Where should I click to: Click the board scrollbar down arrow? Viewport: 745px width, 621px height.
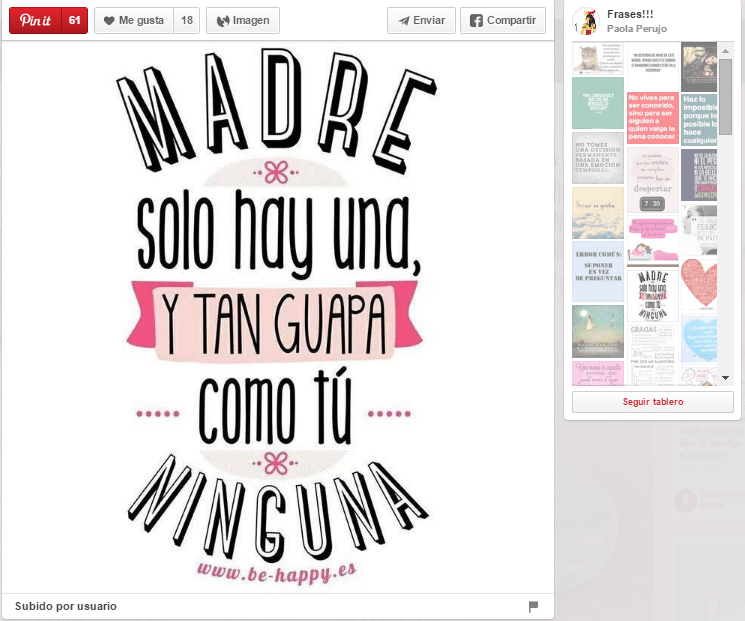pyautogui.click(x=726, y=379)
